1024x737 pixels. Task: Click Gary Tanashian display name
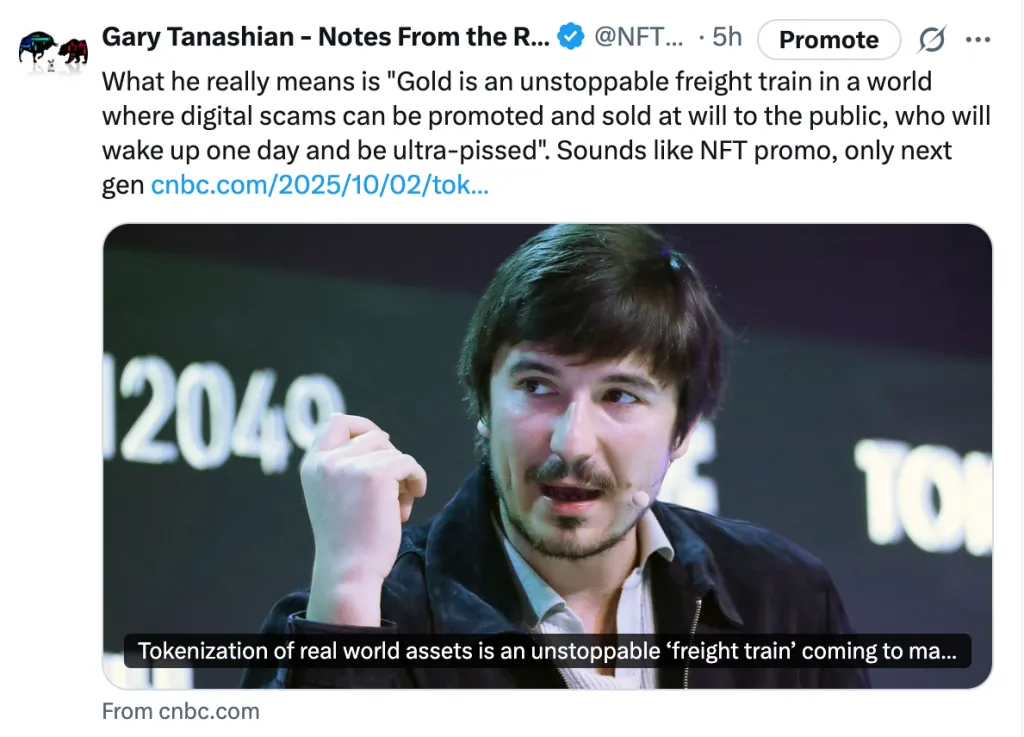(326, 38)
